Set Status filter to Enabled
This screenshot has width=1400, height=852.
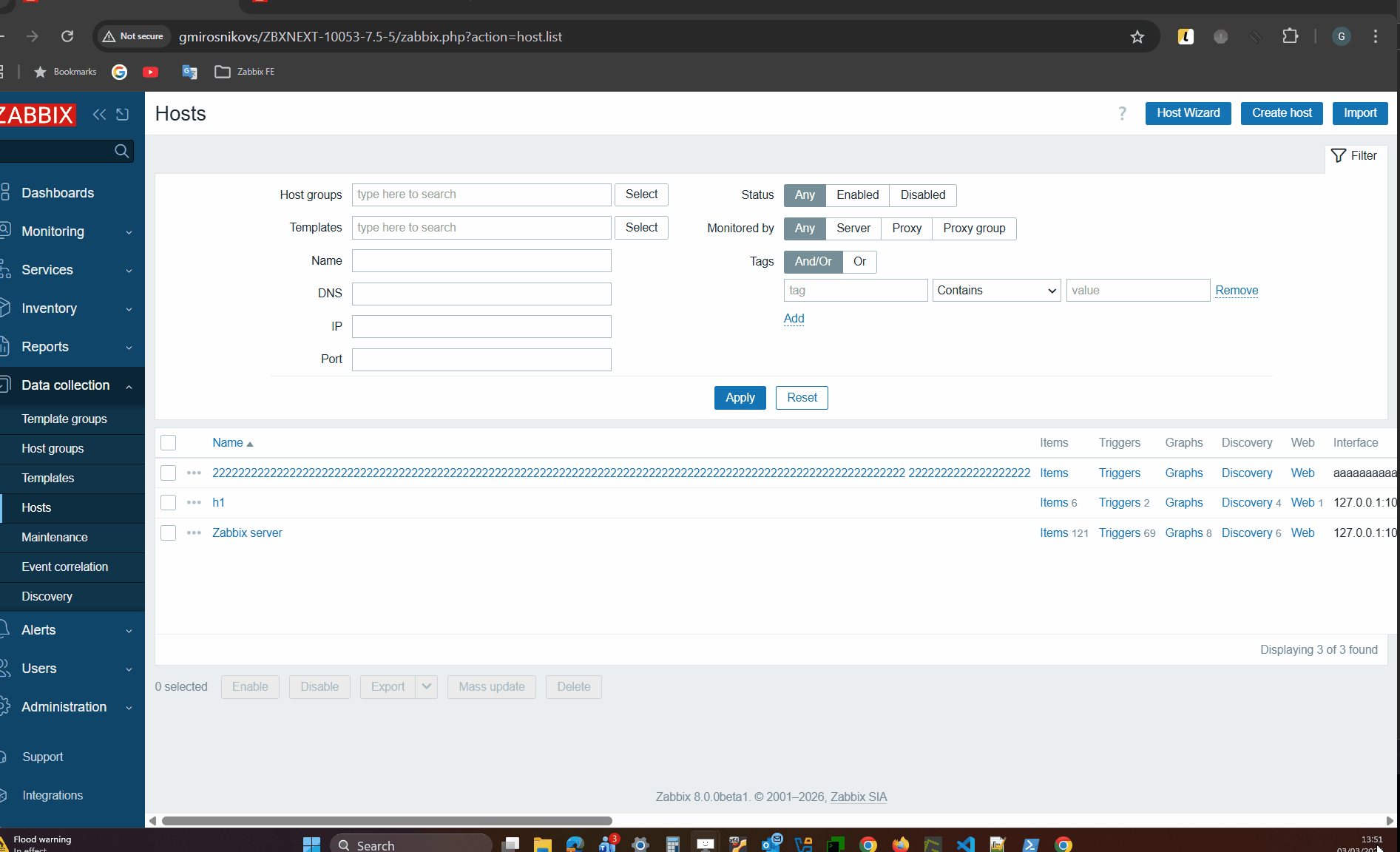857,195
